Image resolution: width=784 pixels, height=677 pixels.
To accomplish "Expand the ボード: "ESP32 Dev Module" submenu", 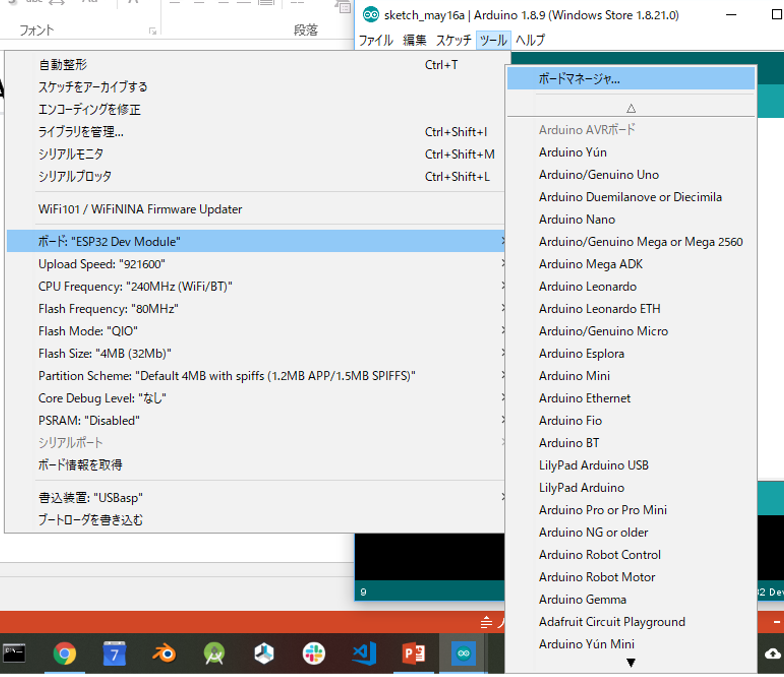I will pos(256,242).
